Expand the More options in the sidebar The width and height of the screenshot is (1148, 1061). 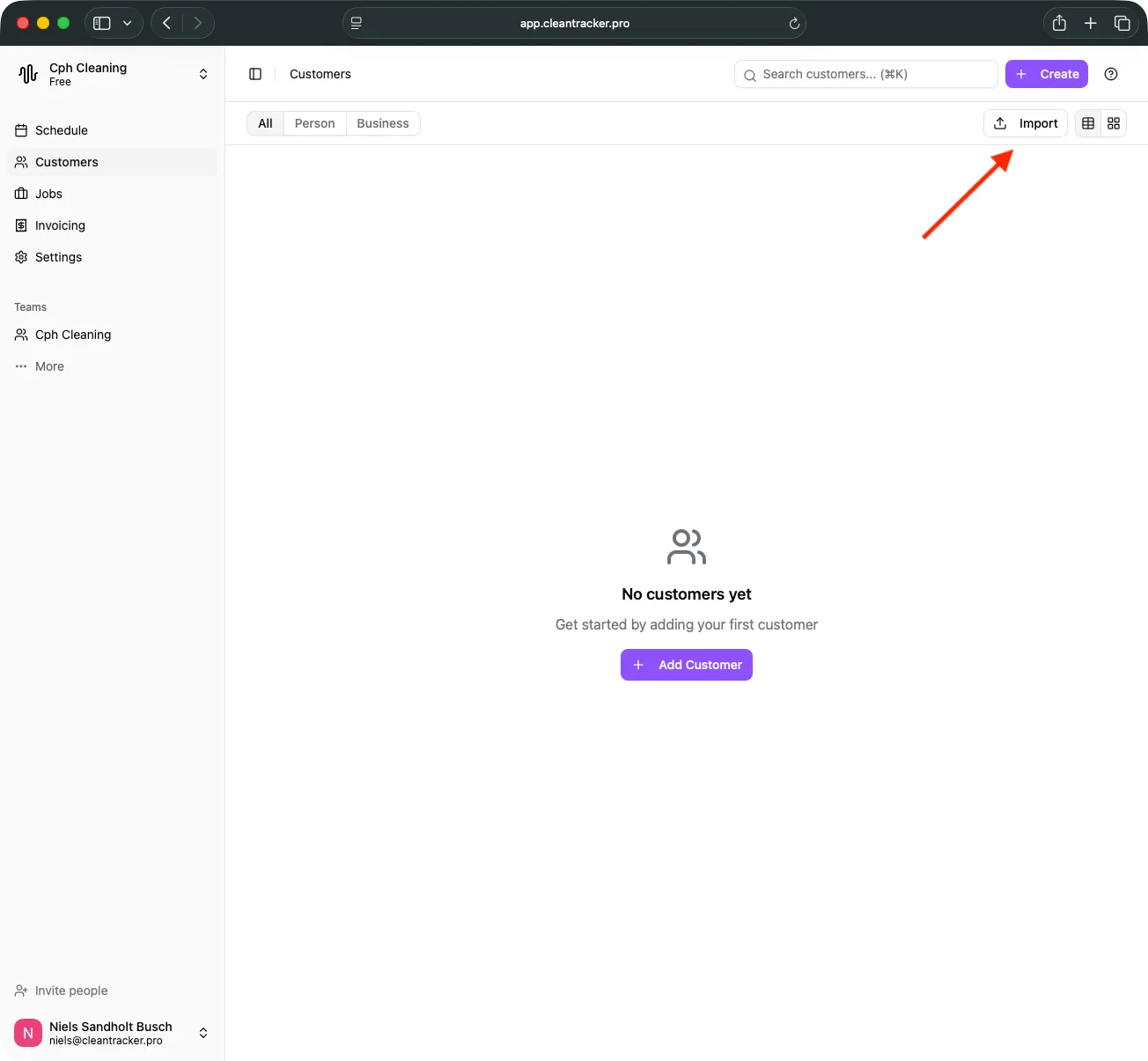[x=20, y=366]
